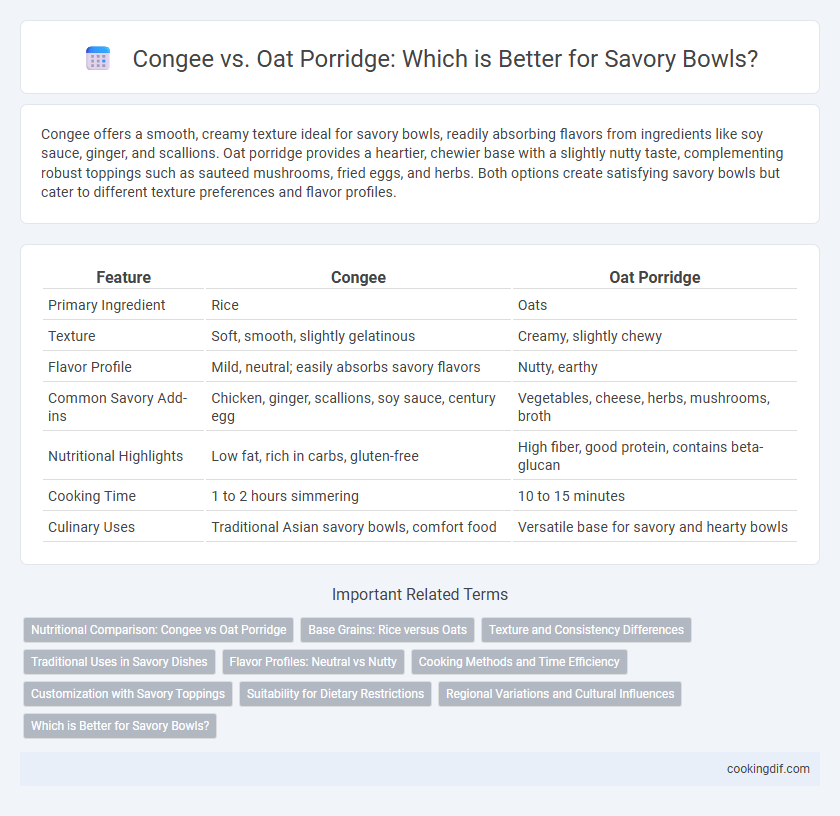840x816 pixels.
Task: Select 'Texture and Consistency Differences' tag
Action: pyautogui.click(x=586, y=630)
